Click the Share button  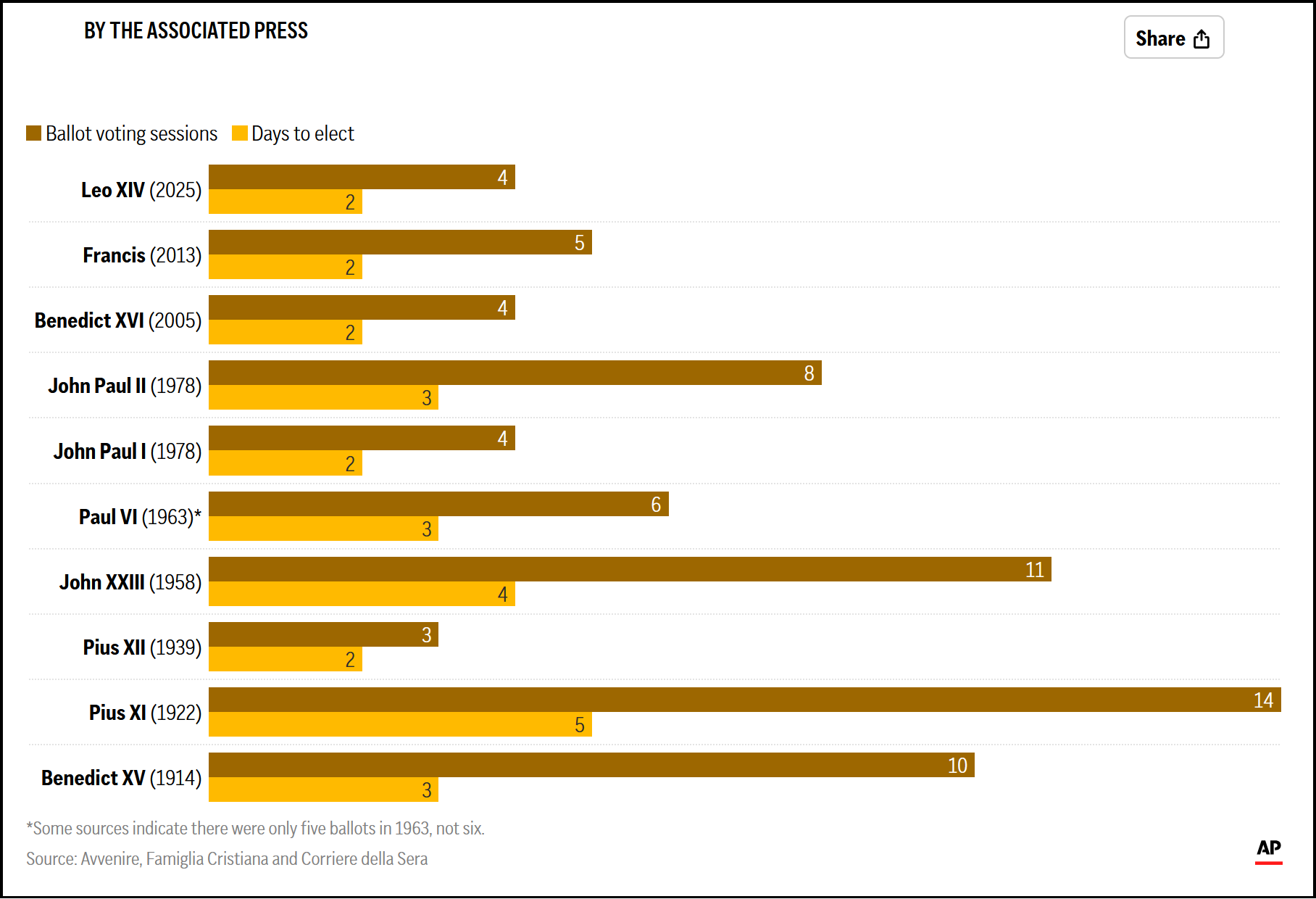(x=1173, y=38)
